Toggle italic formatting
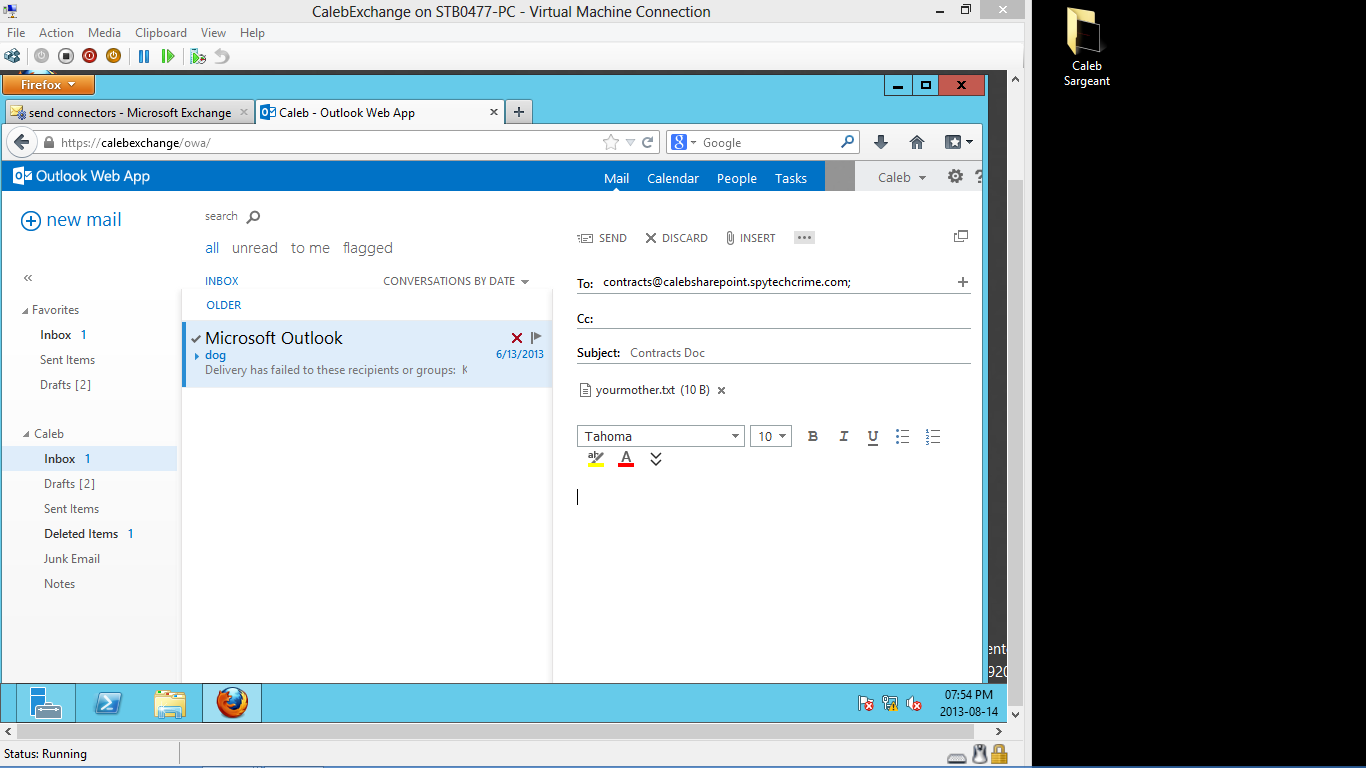This screenshot has width=1366, height=768. (x=843, y=436)
